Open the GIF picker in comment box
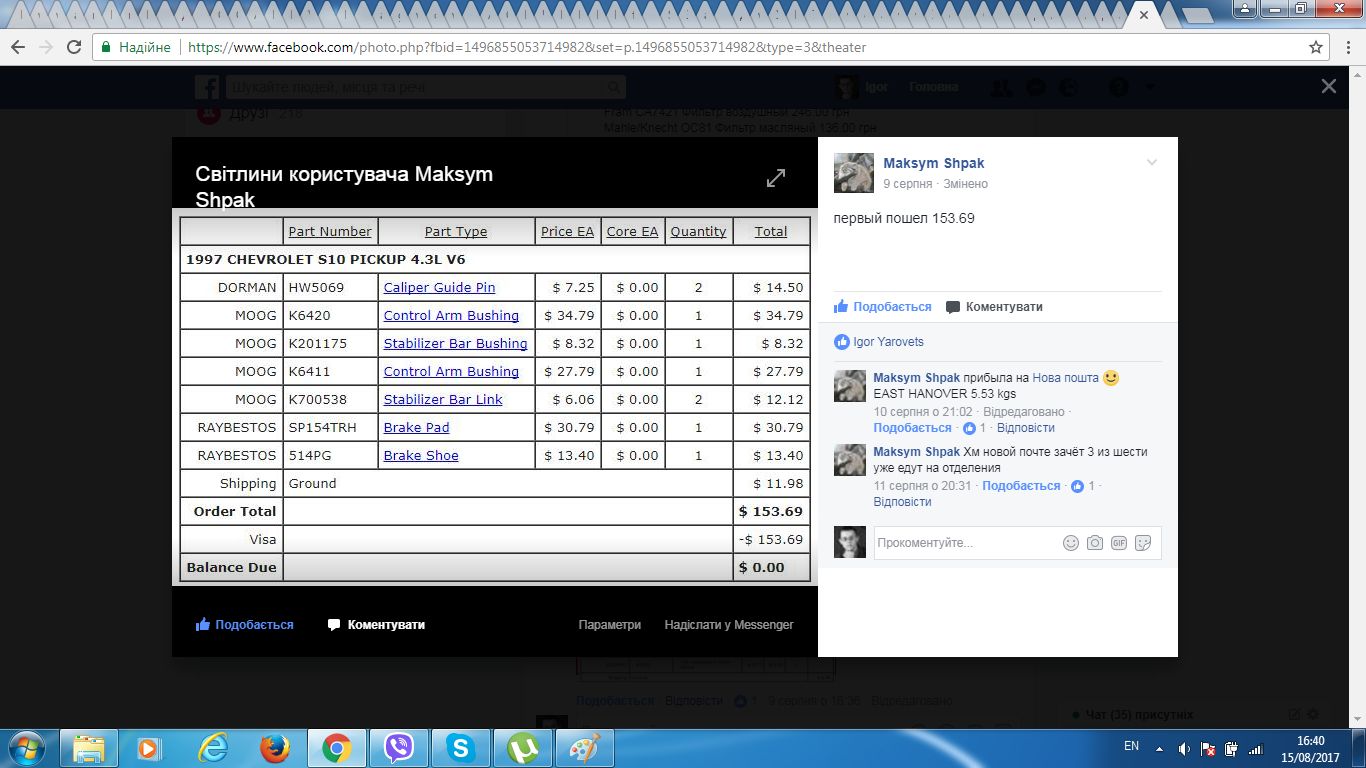 click(x=1119, y=543)
